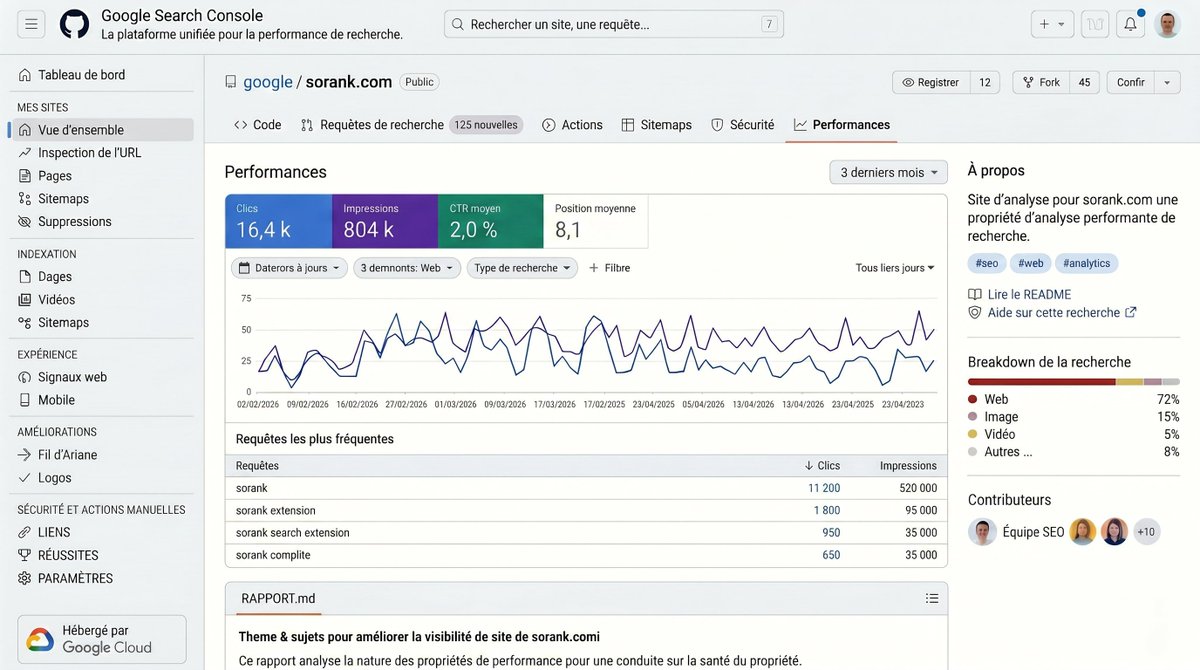Expand the 3 derniers mois period dropdown
This screenshot has width=1200, height=670.
(888, 173)
